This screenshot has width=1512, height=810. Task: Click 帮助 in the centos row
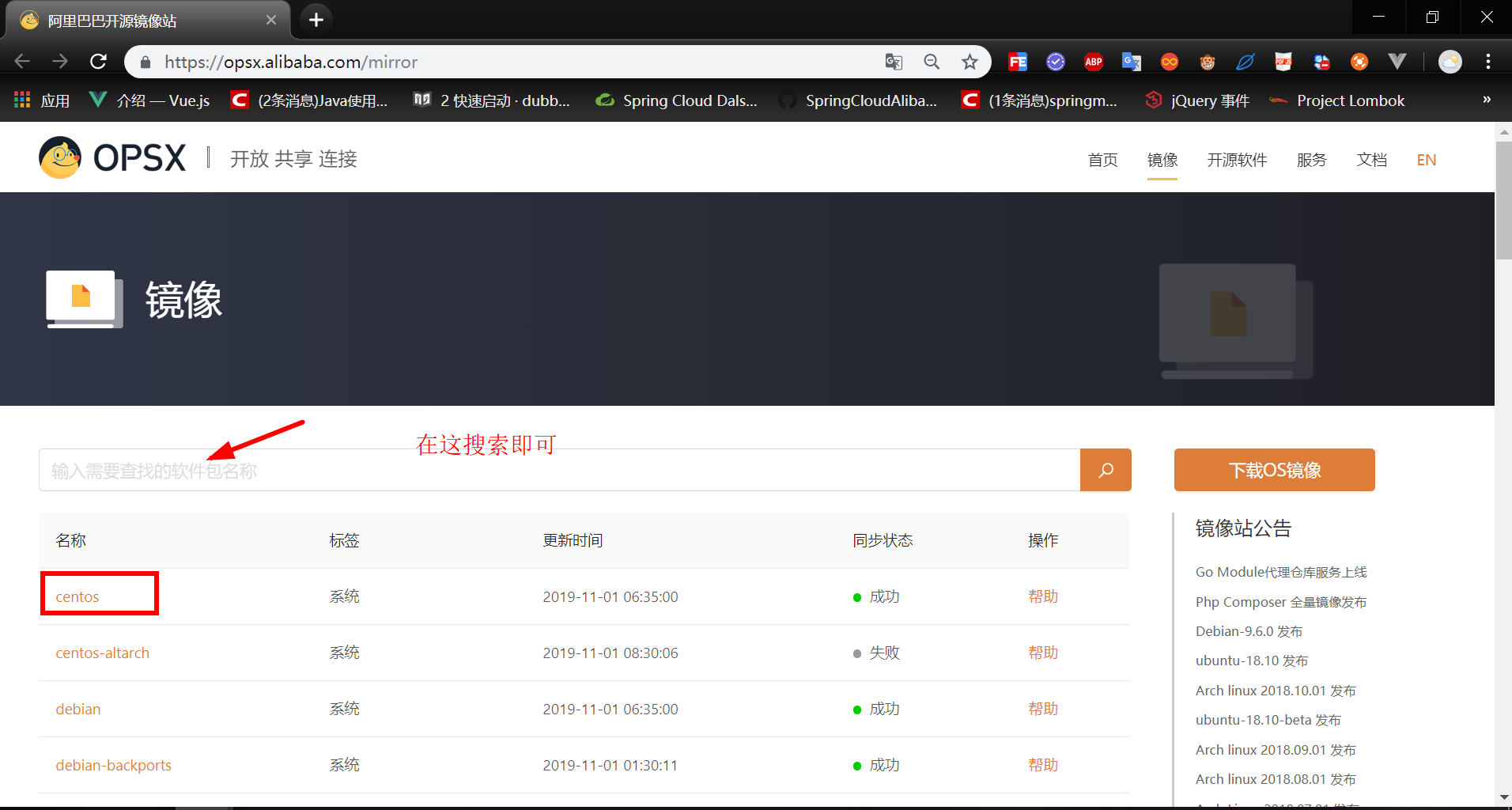click(1042, 596)
